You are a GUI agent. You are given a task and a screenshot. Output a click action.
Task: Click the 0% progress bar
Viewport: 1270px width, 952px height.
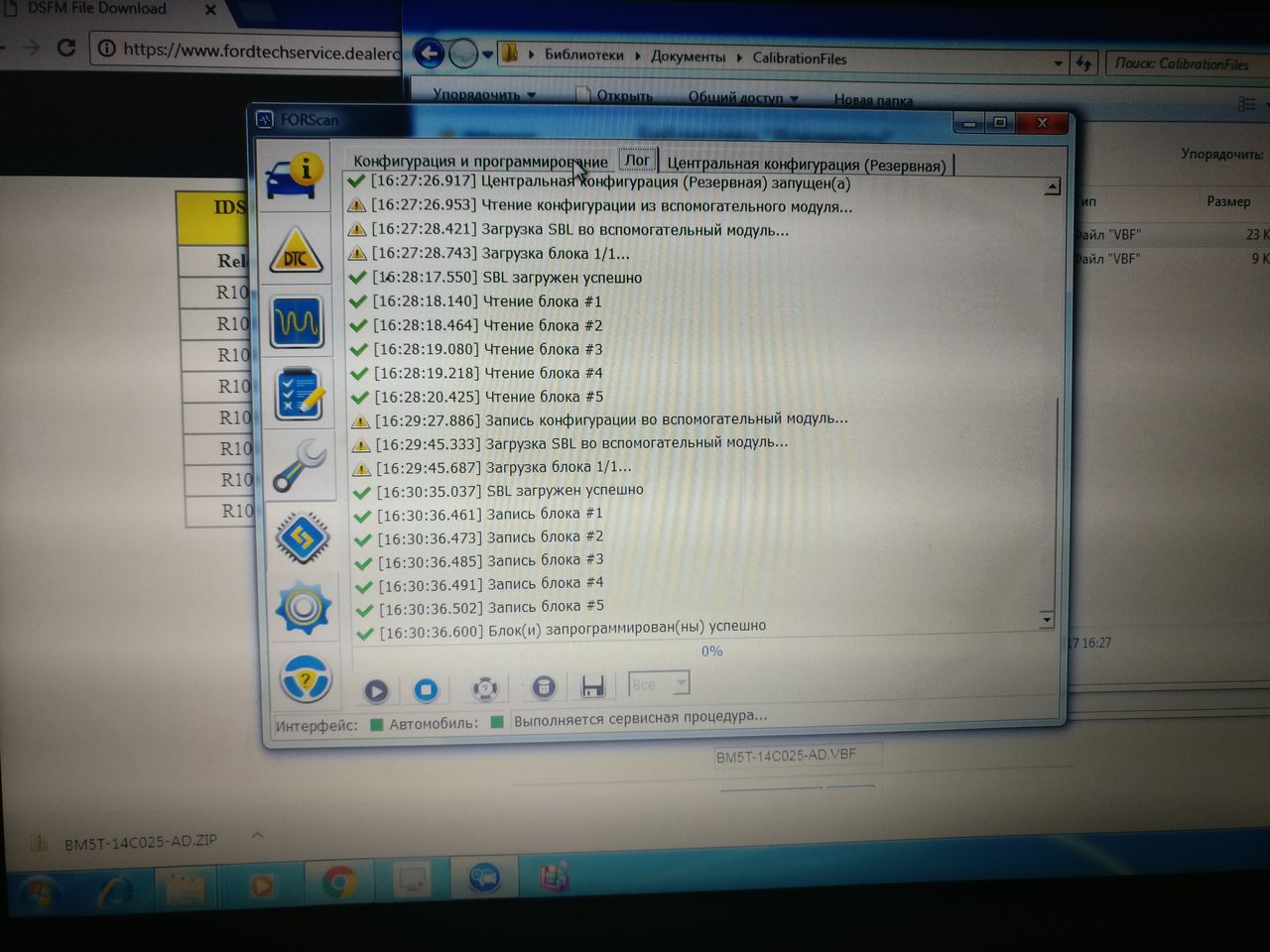pos(711,652)
